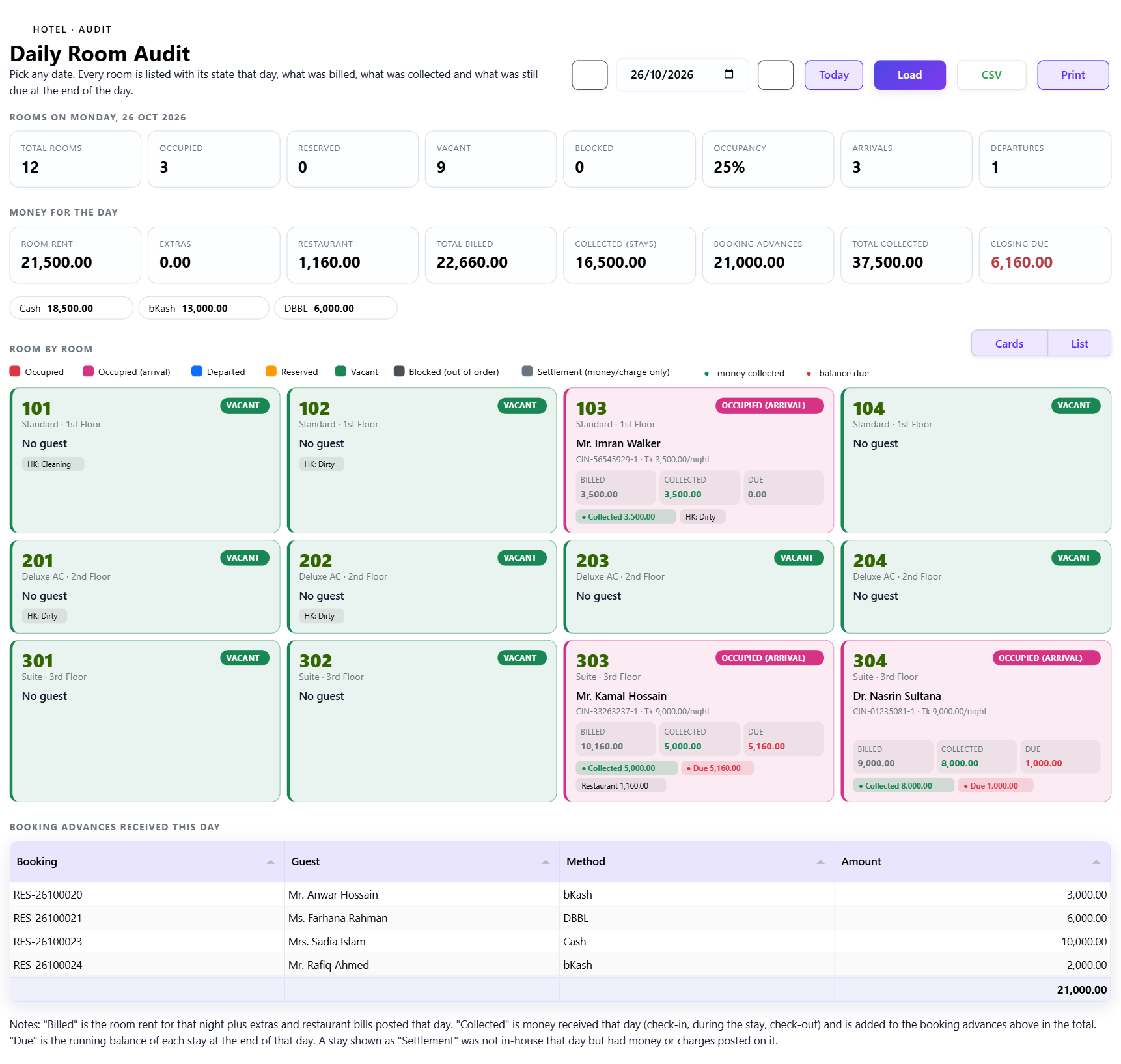Screen dimensions: 1121x1064
Task: Click the Occupancy 25% stat card
Action: [768, 160]
